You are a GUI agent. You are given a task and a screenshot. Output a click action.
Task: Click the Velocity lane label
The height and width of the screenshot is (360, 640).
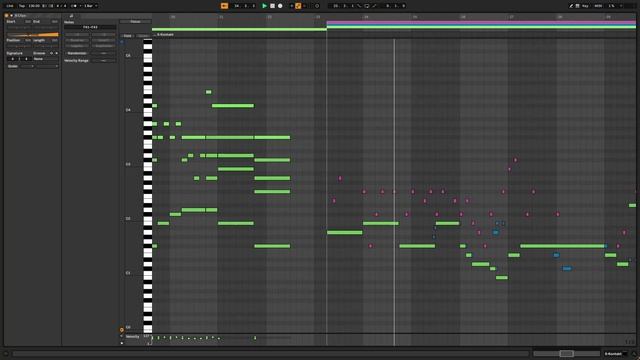(133, 337)
